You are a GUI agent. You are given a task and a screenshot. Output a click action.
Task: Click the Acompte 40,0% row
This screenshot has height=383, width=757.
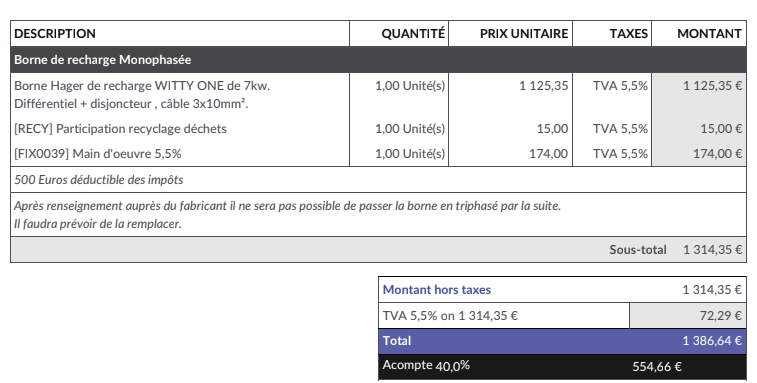(562, 367)
